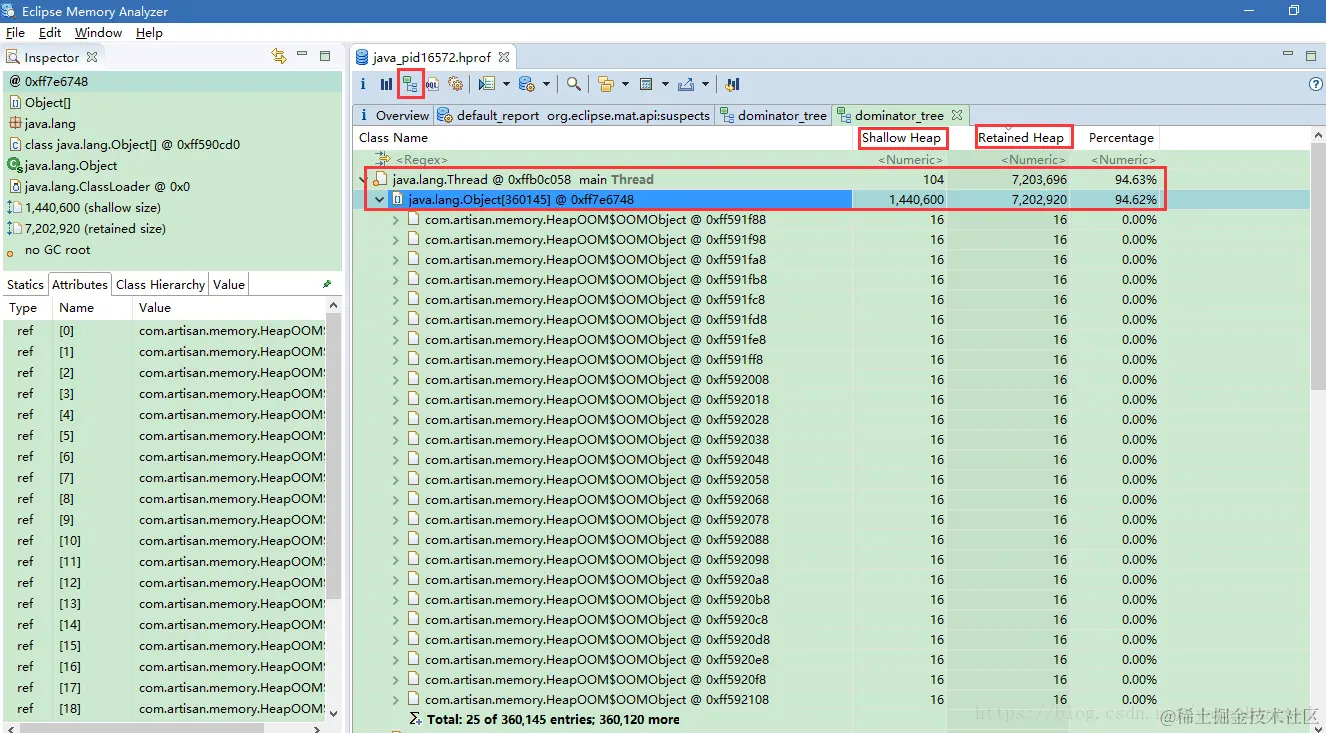Open the Reports dropdown arrow
Screen dimensions: 1326x733
pyautogui.click(x=506, y=85)
